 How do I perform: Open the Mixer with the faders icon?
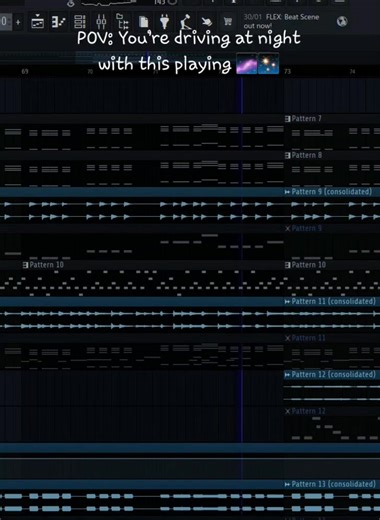point(101,22)
